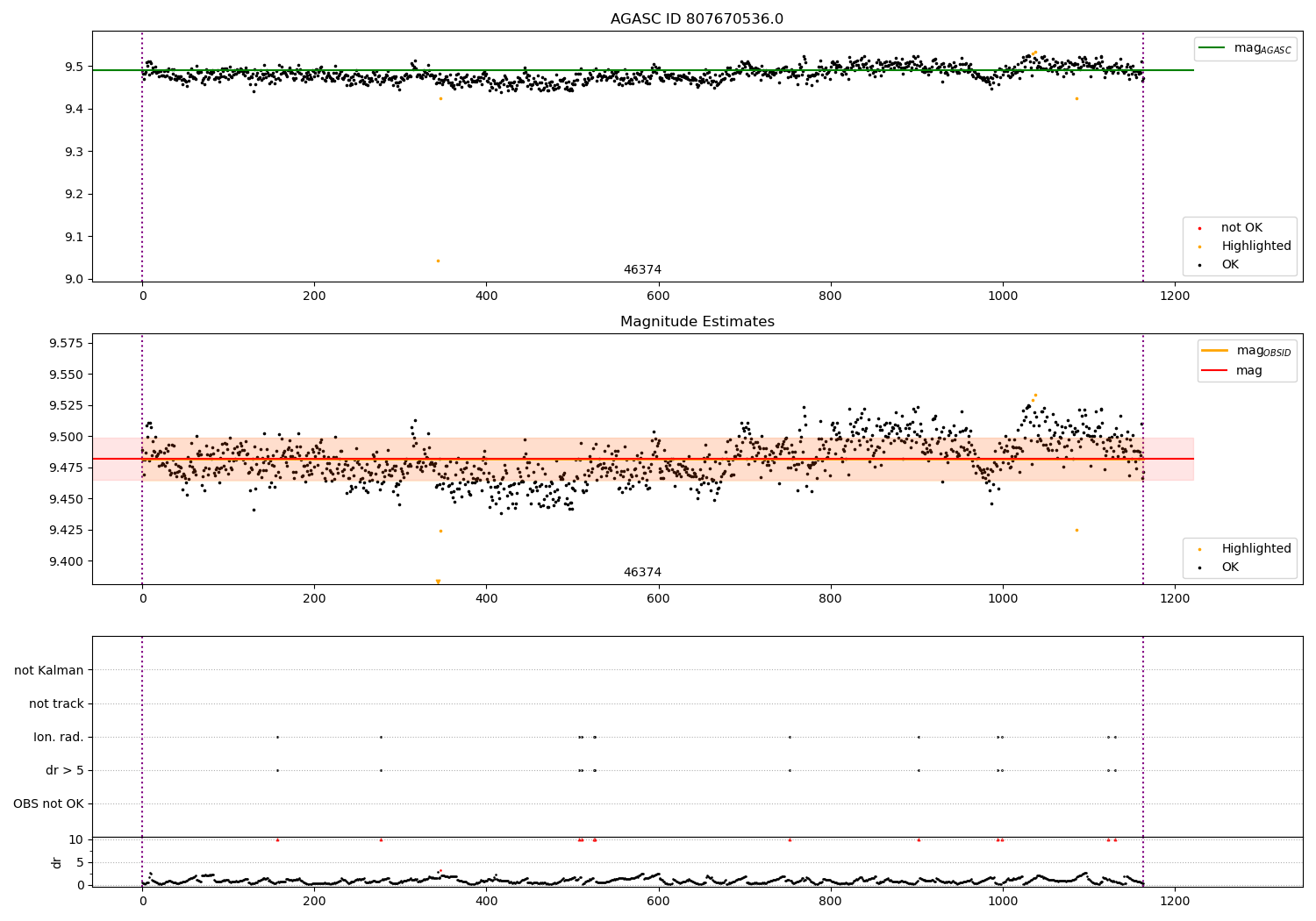Image resolution: width=1316 pixels, height=921 pixels.
Task: Click the 5 tick on the dr axis
Action: point(80,863)
